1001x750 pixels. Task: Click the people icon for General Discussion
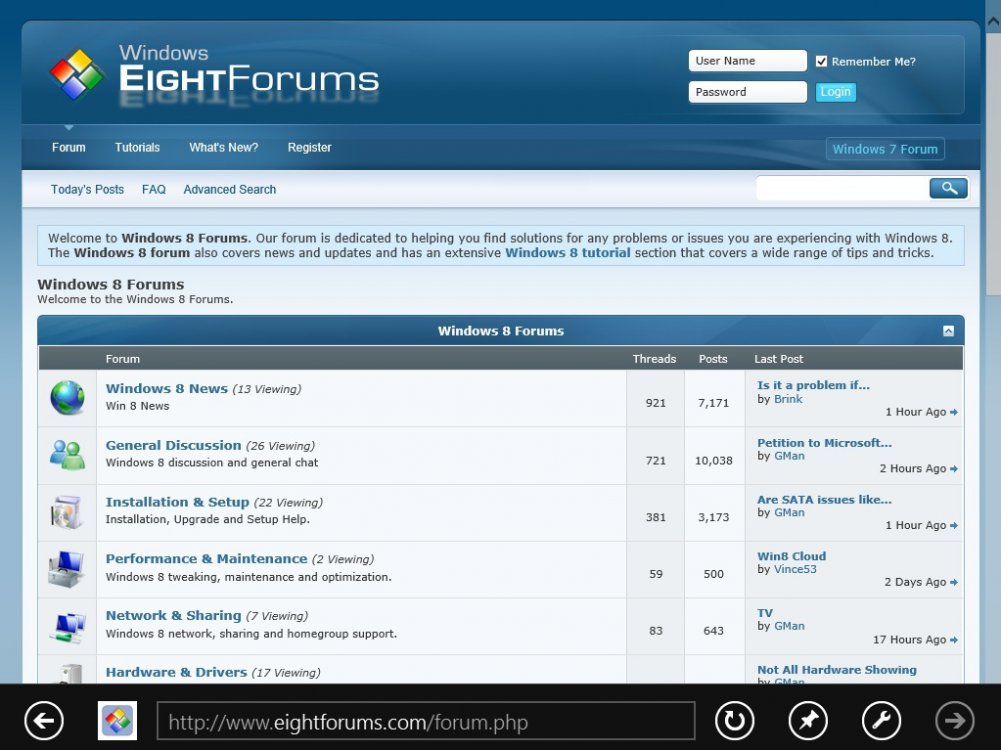coord(68,455)
